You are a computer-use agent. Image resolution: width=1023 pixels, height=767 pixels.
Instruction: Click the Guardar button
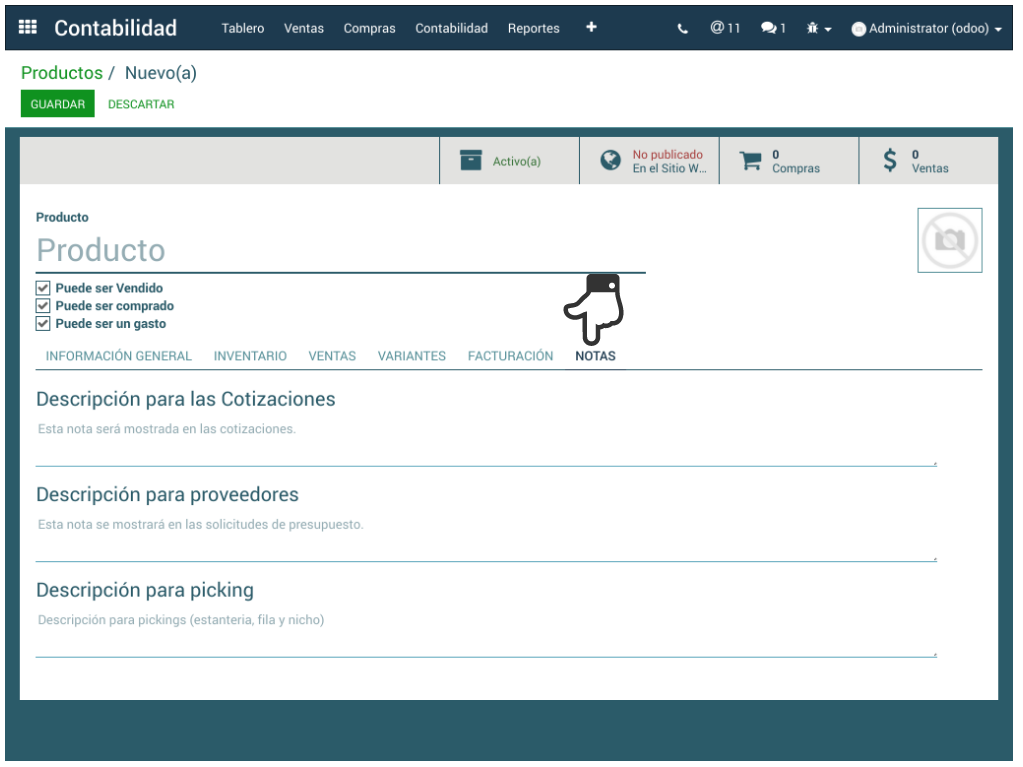pyautogui.click(x=58, y=104)
